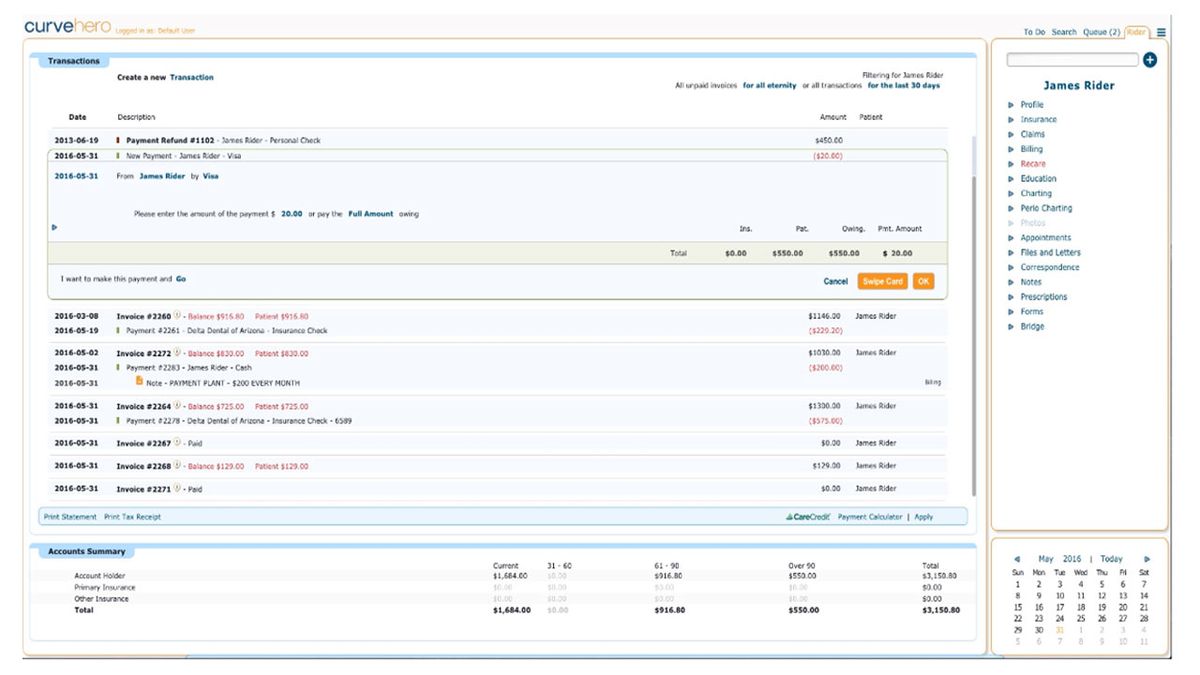
Task: Open the CareCredit logo link
Action: 807,517
